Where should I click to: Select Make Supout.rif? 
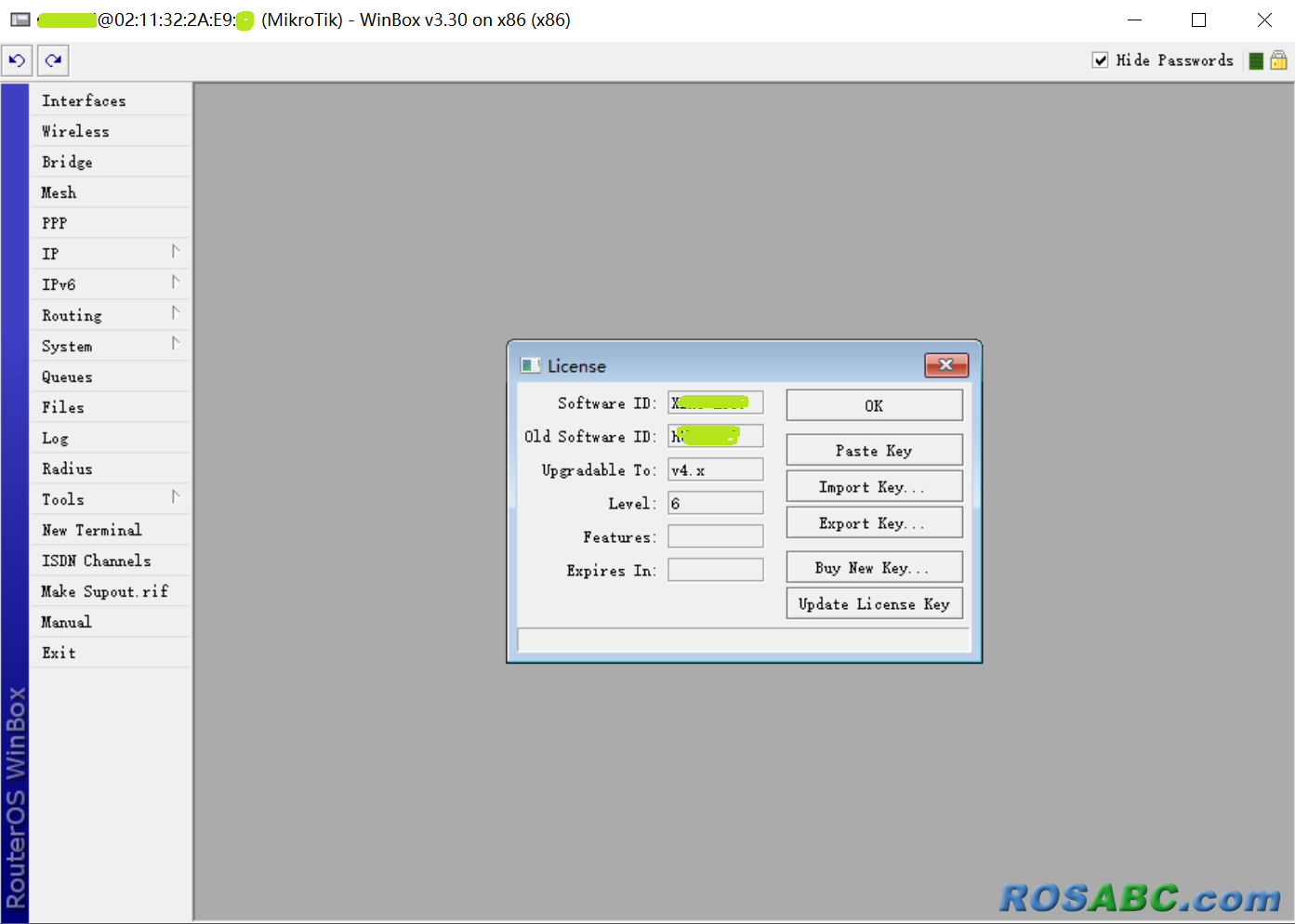coord(110,591)
